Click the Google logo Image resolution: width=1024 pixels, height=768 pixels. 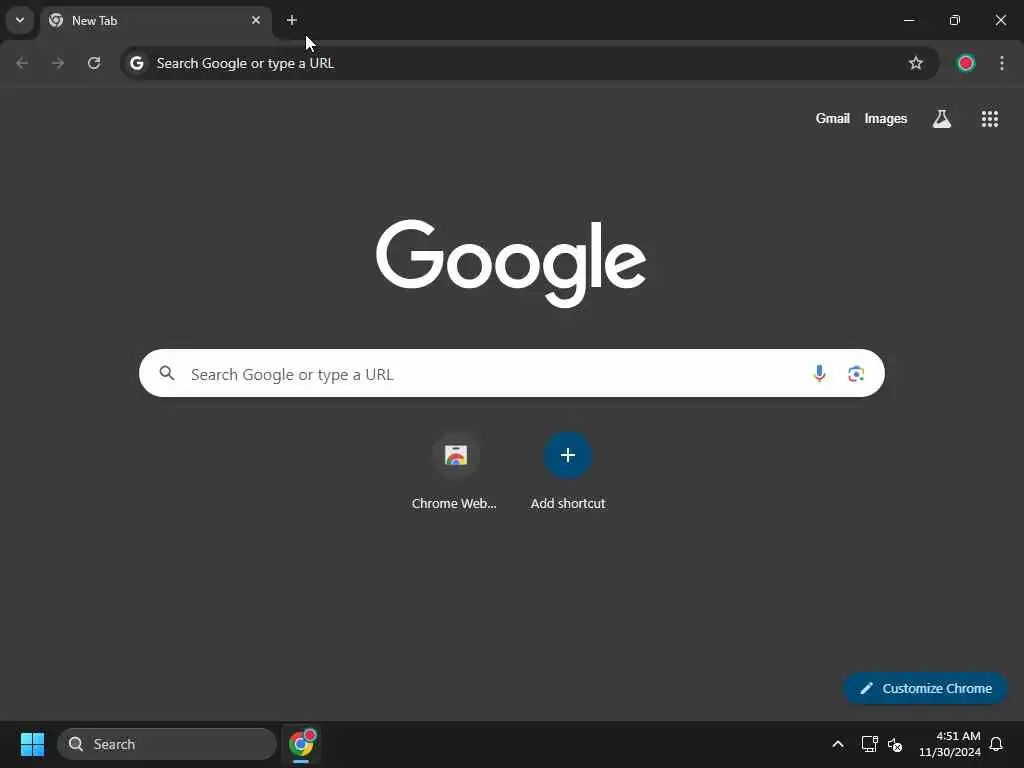coord(511,263)
